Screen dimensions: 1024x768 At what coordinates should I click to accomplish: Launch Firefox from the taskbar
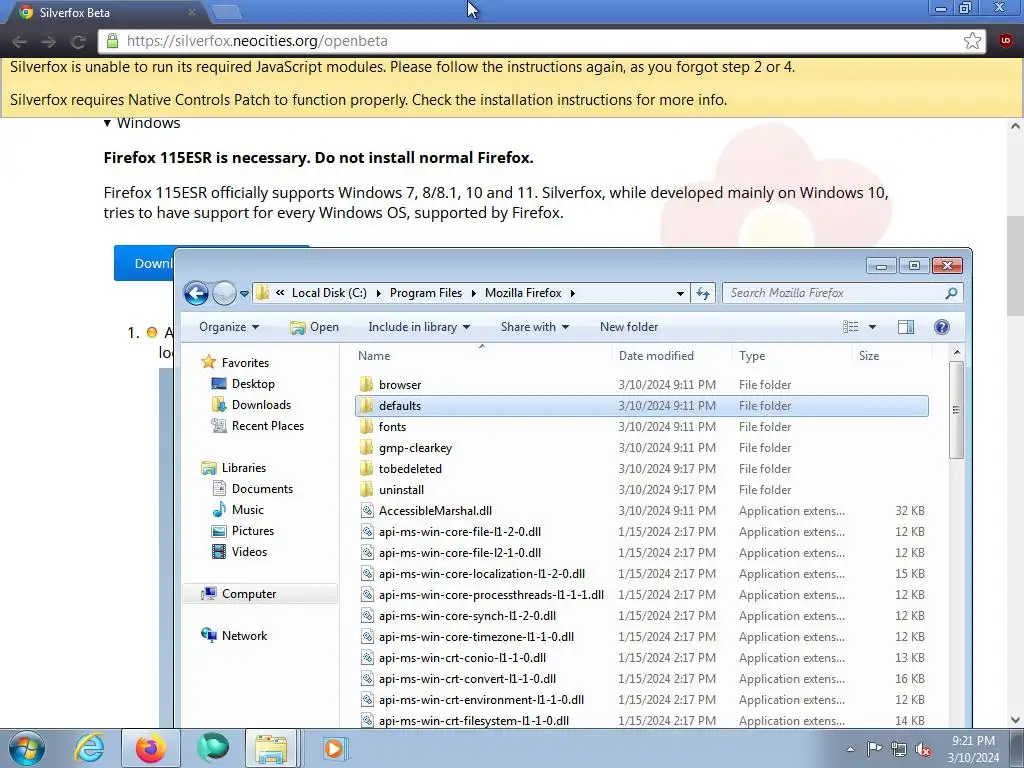tap(150, 748)
